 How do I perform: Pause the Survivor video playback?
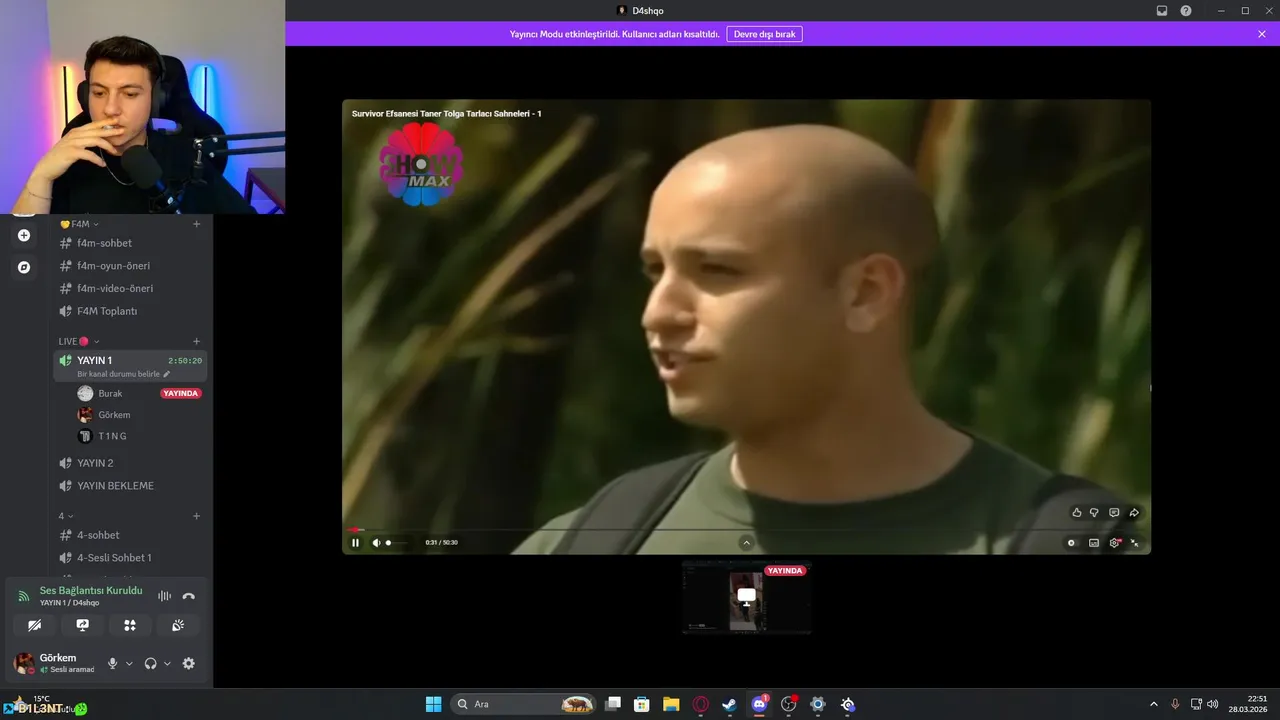point(355,543)
